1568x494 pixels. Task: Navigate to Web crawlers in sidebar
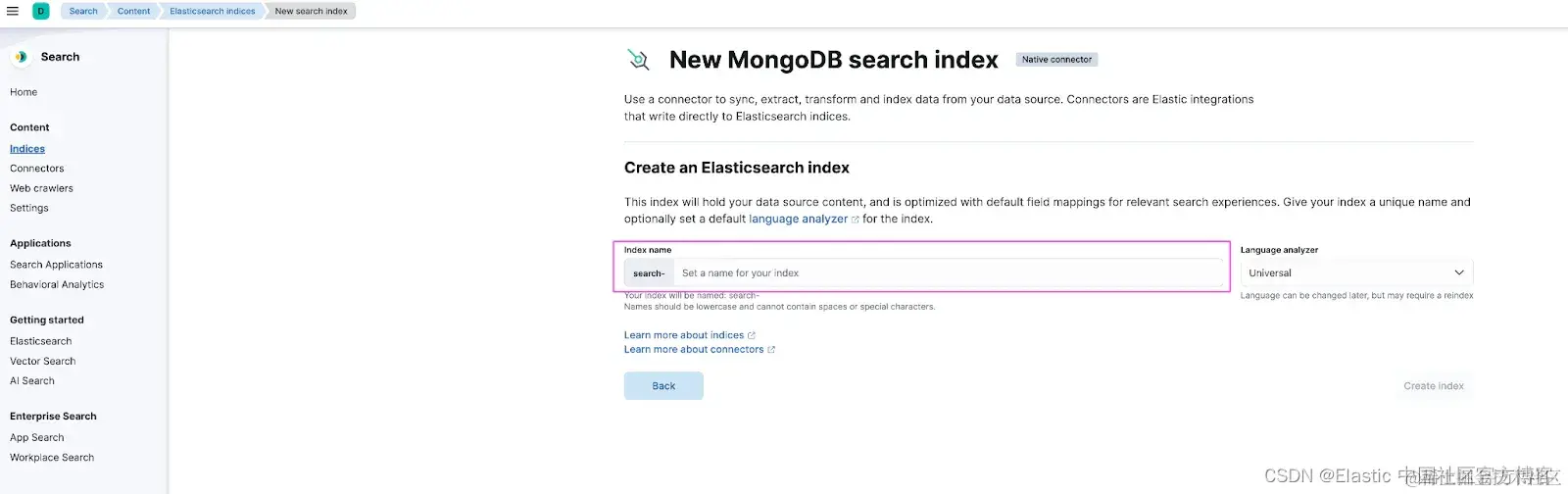point(41,188)
